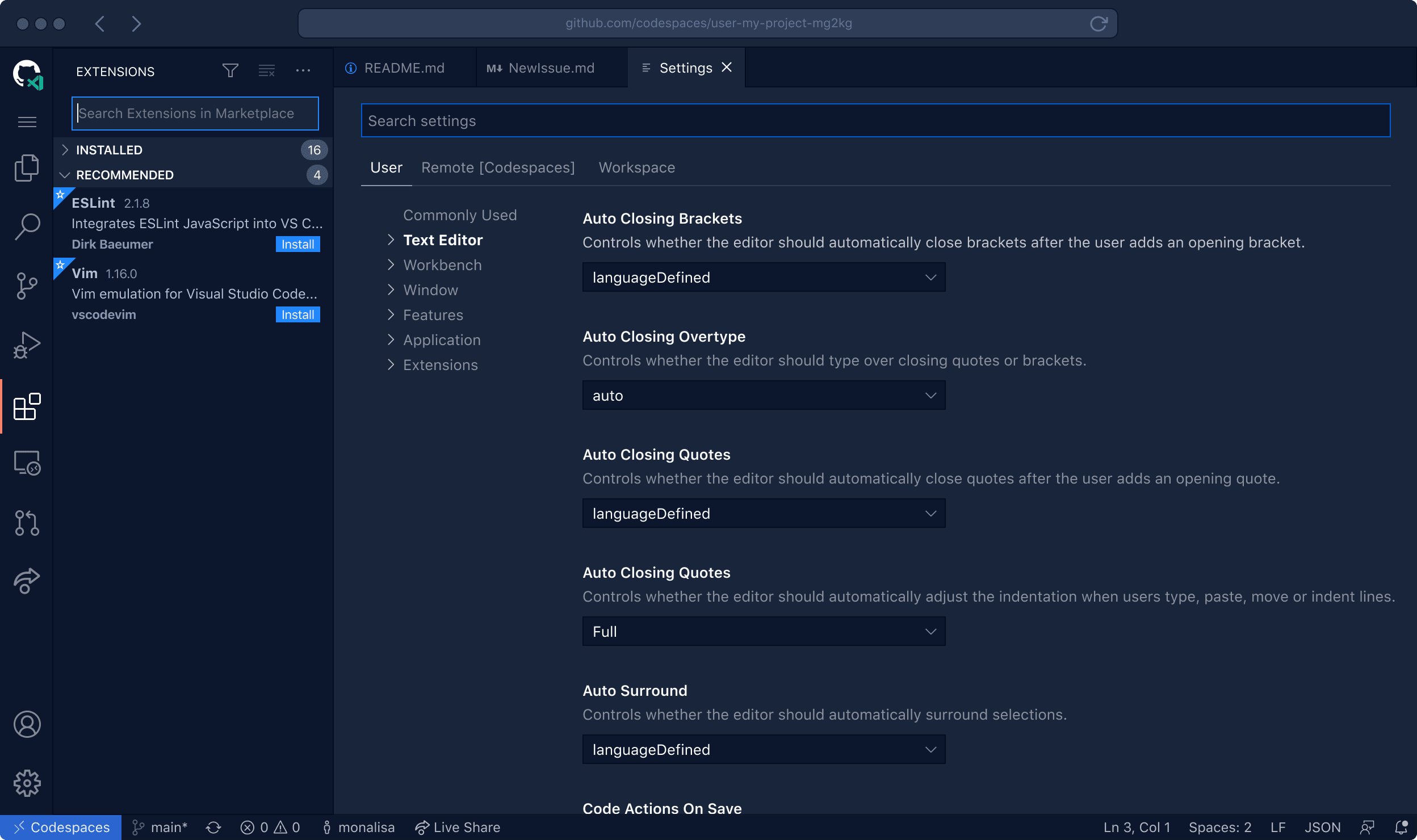
Task: Install the ESLint extension
Action: pyautogui.click(x=297, y=244)
